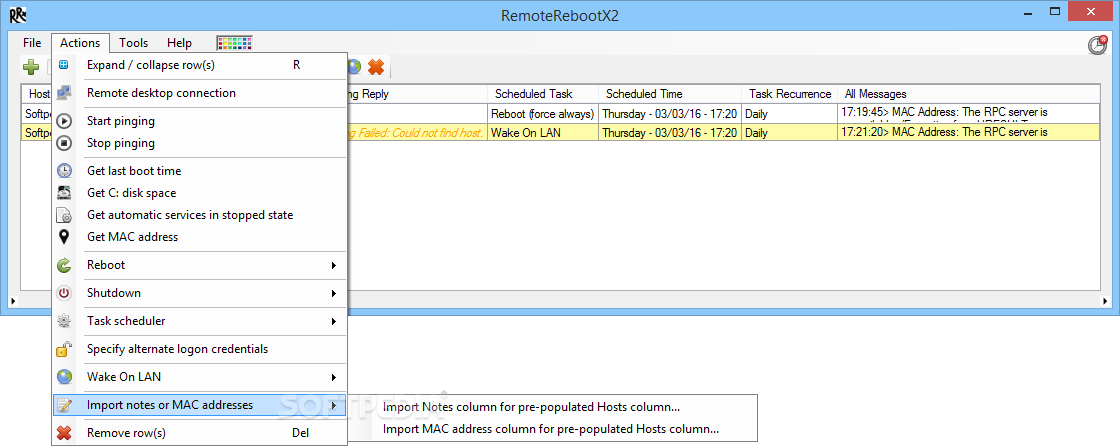Click the Expand / collapse row(s) grid icon
The width and height of the screenshot is (1120, 446).
64,65
